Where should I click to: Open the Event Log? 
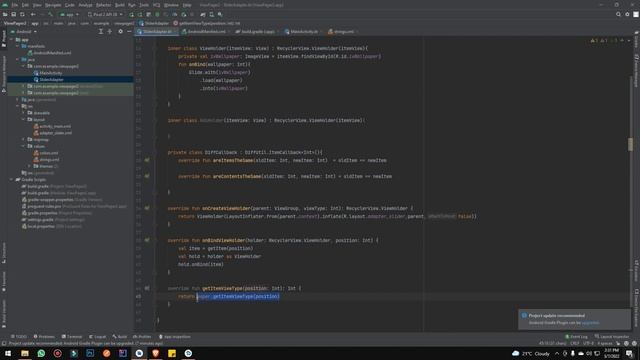click(x=576, y=337)
